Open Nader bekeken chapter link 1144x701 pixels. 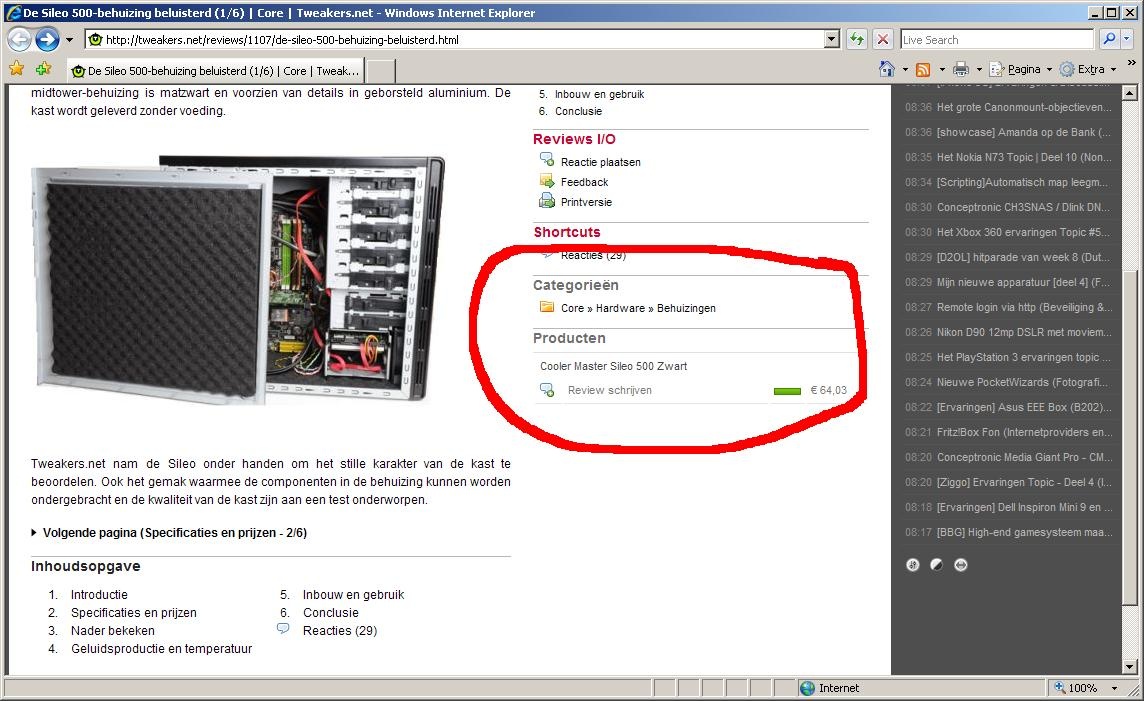click(x=112, y=630)
